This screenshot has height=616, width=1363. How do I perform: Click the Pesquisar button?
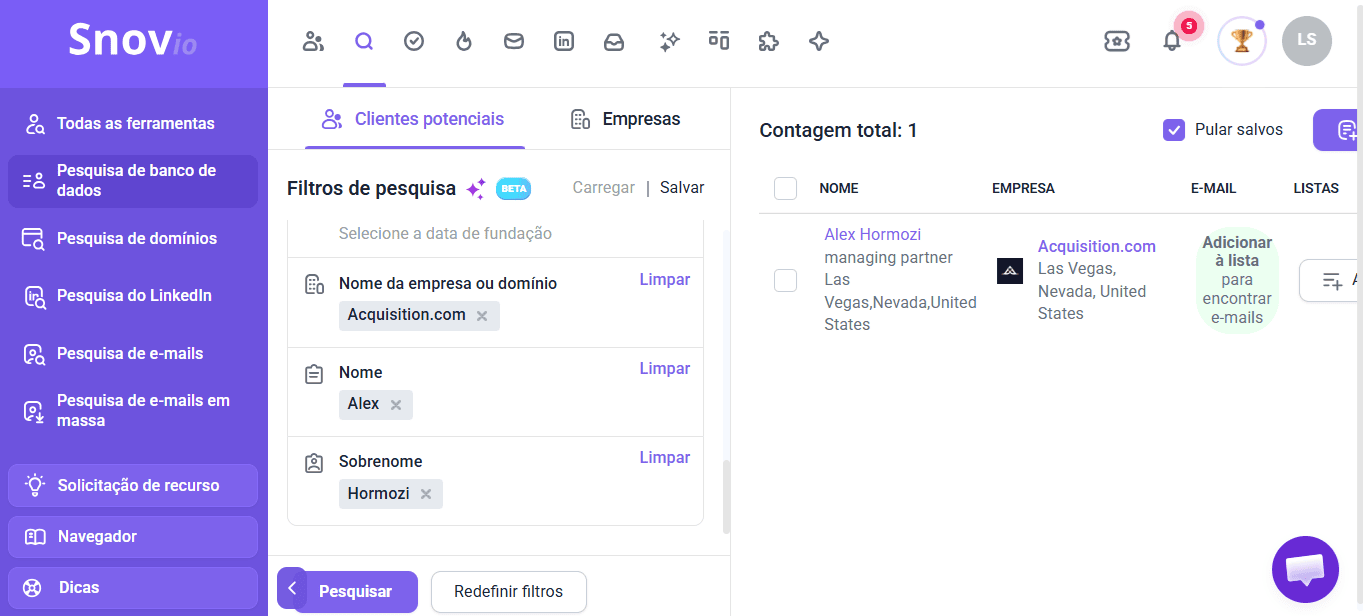coord(355,591)
